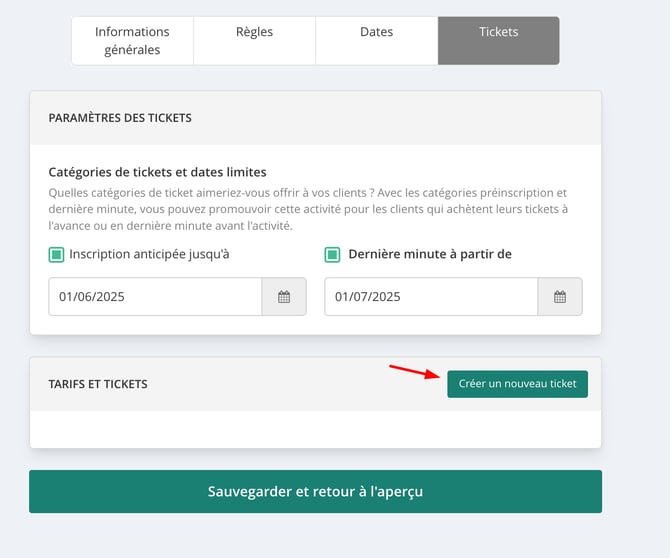Screen dimensions: 670x558
Task: Click the red arrow pointing at create button
Action: pos(414,371)
